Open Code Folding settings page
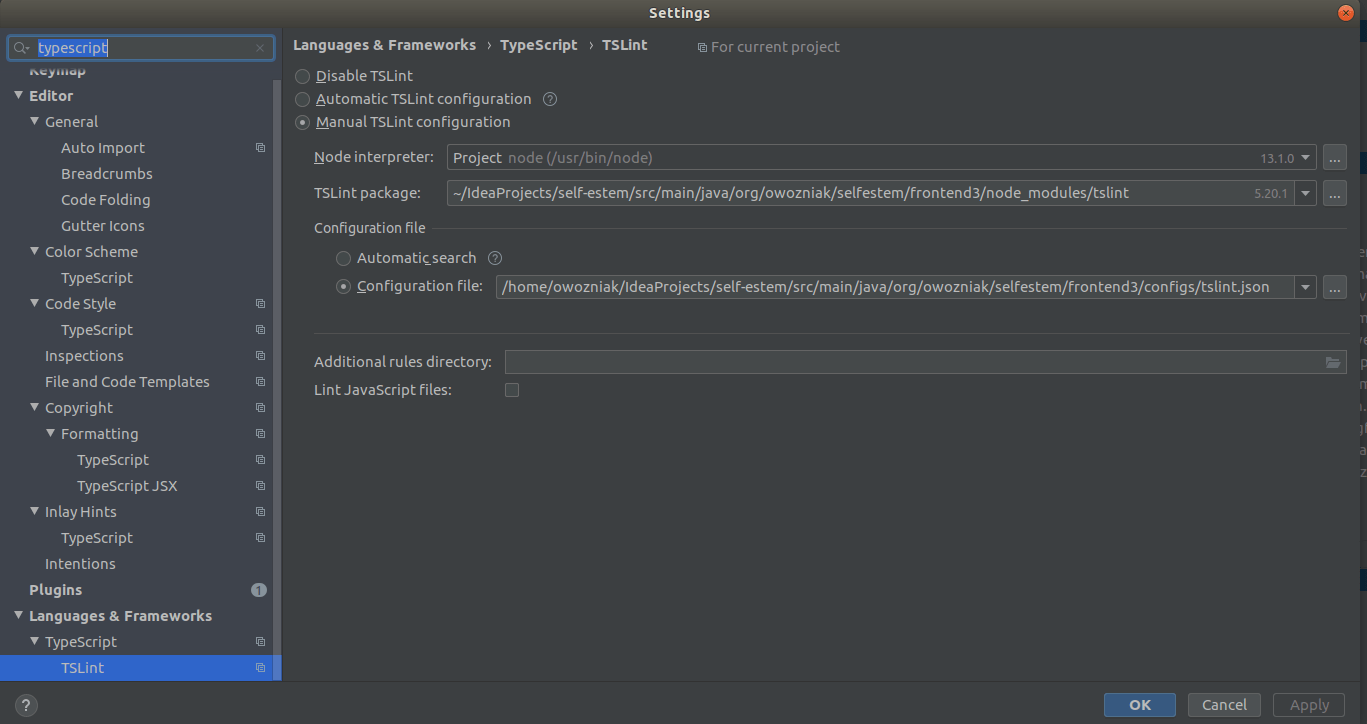The height and width of the screenshot is (724, 1367). (x=106, y=200)
